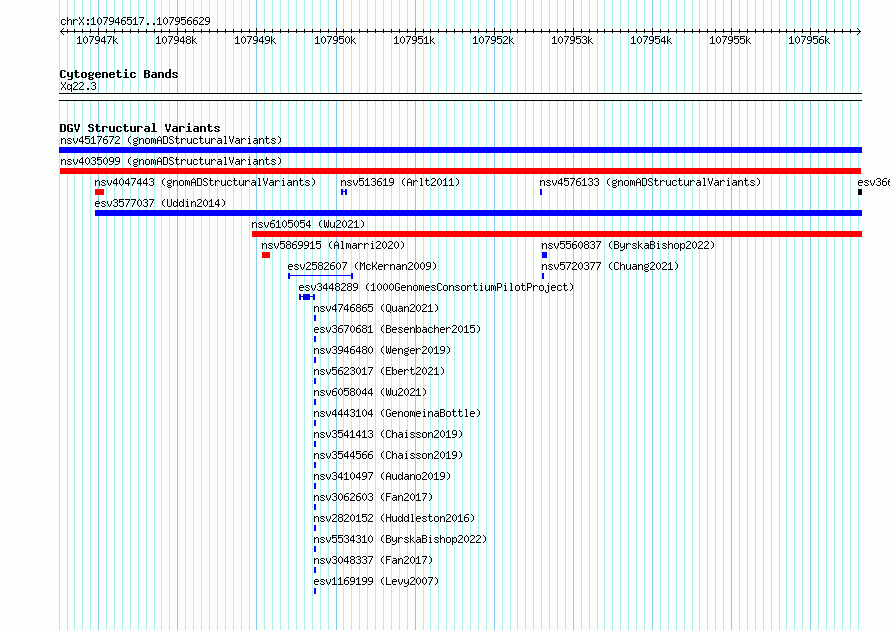
Task: Open the nsv513619 (Arlt2011) label
Action: point(400,182)
